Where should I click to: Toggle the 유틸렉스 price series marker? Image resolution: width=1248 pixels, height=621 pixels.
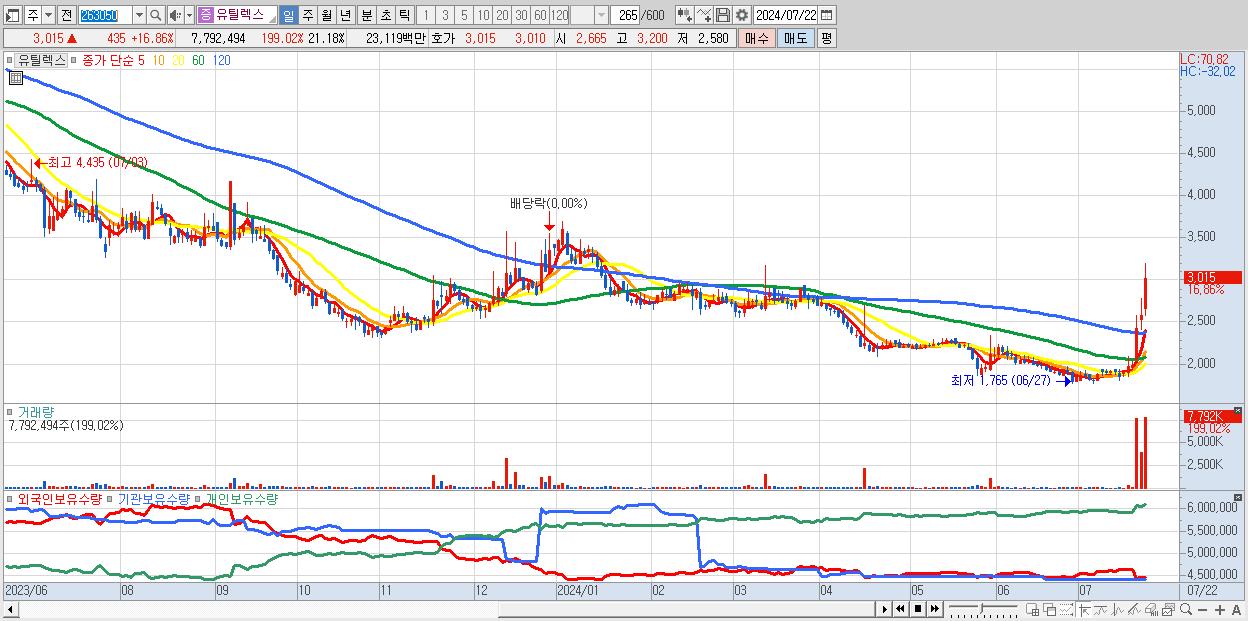click(x=11, y=60)
